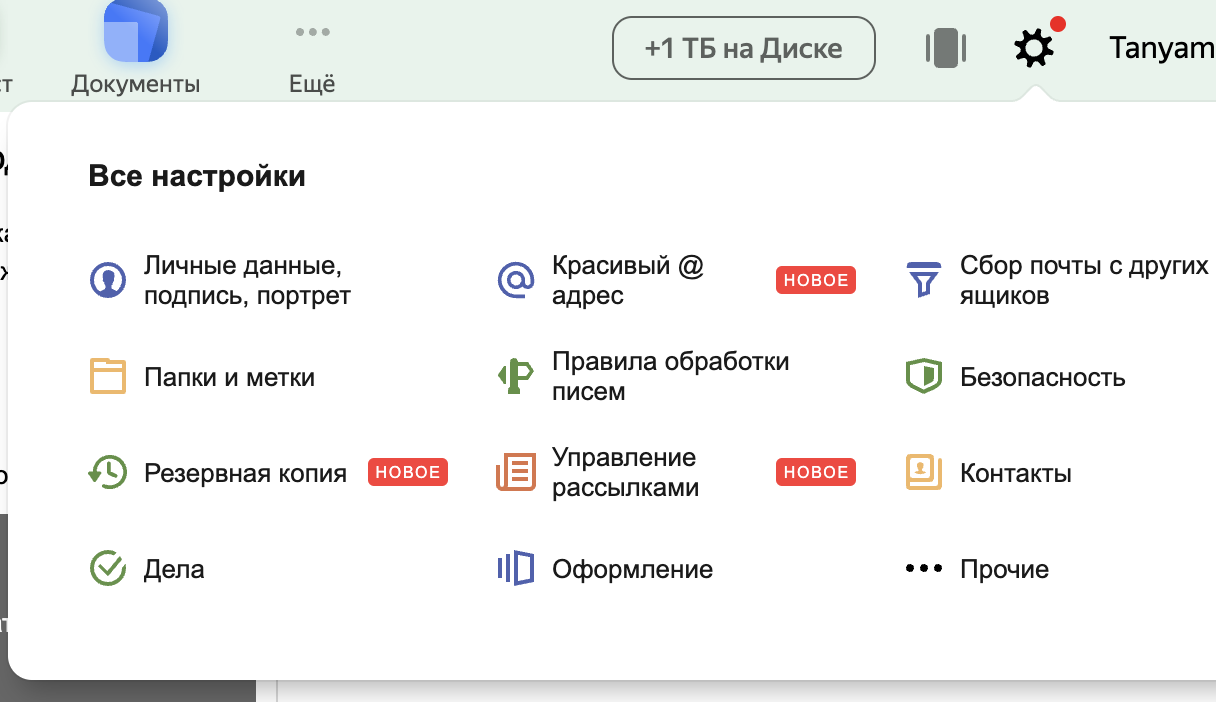Open 'Безопасность' settings
Image resolution: width=1216 pixels, height=702 pixels.
[1042, 377]
